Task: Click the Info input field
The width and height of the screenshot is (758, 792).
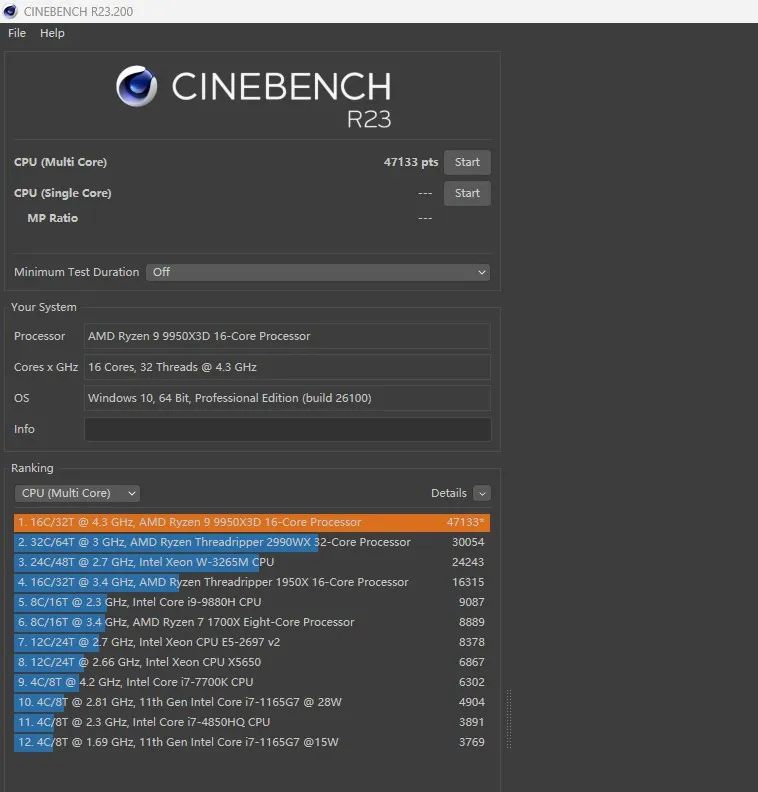Action: [287, 429]
